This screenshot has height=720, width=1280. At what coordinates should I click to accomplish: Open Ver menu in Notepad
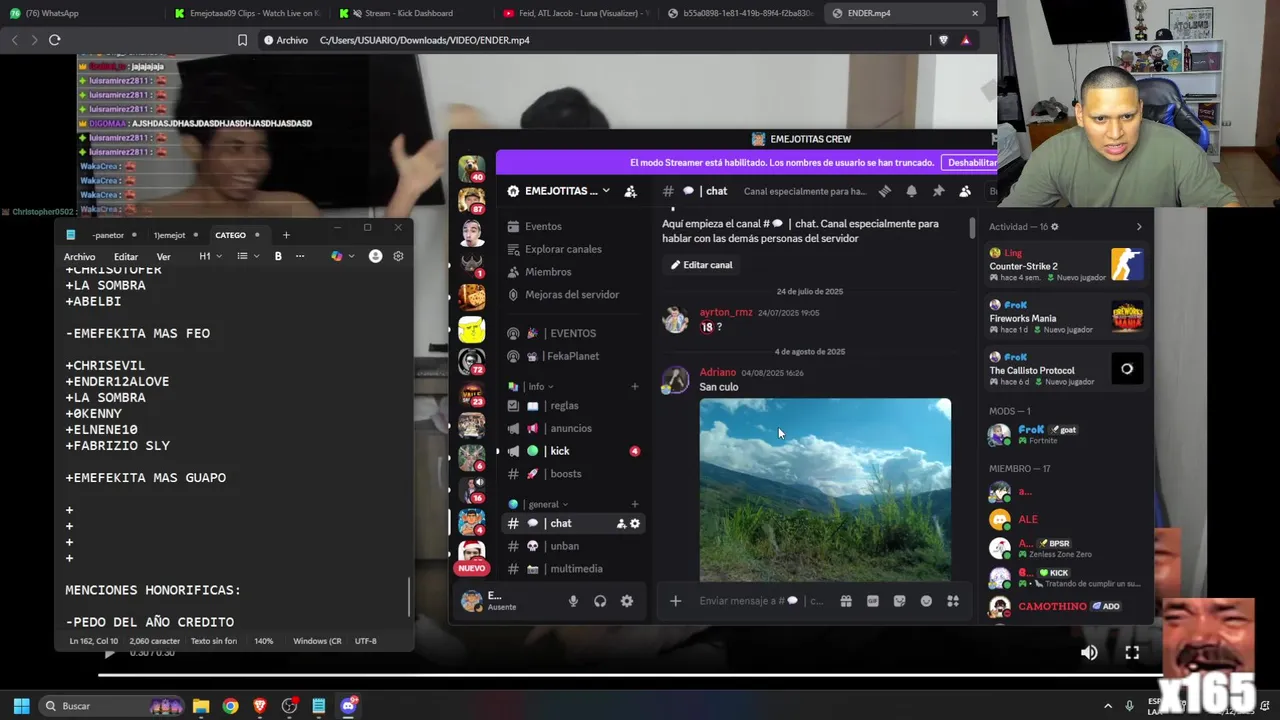(163, 257)
